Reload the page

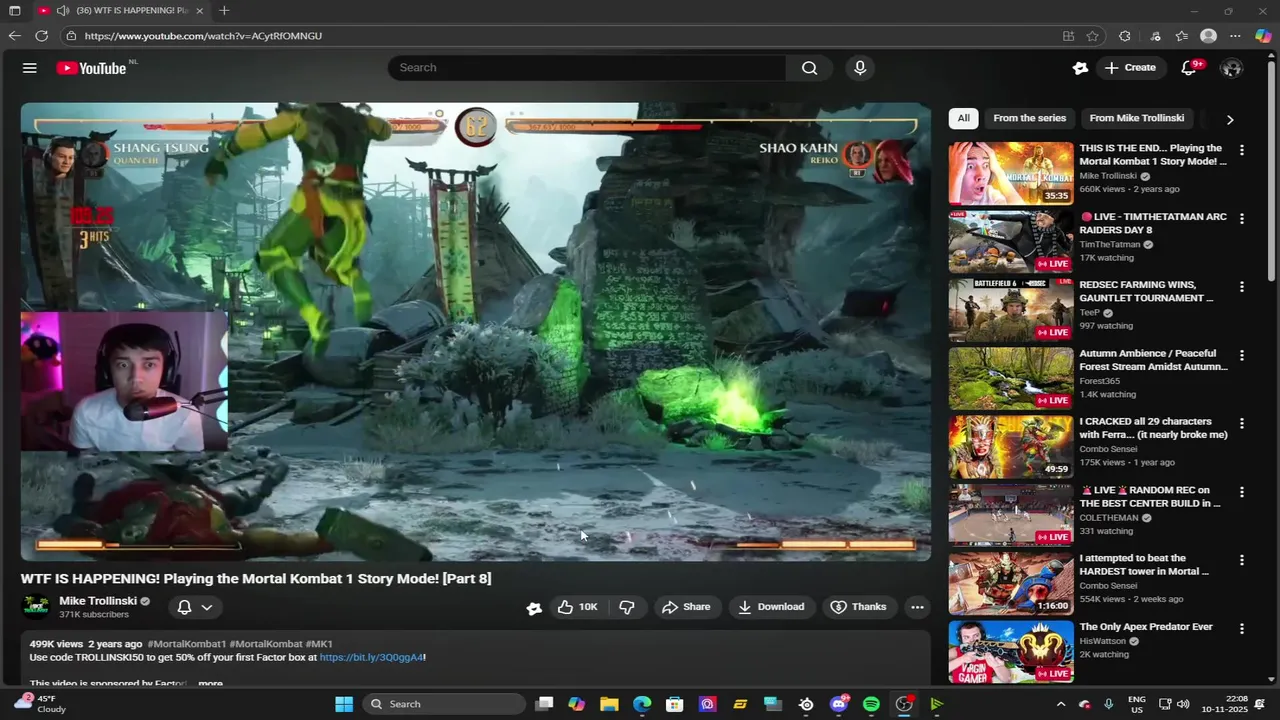[x=41, y=36]
